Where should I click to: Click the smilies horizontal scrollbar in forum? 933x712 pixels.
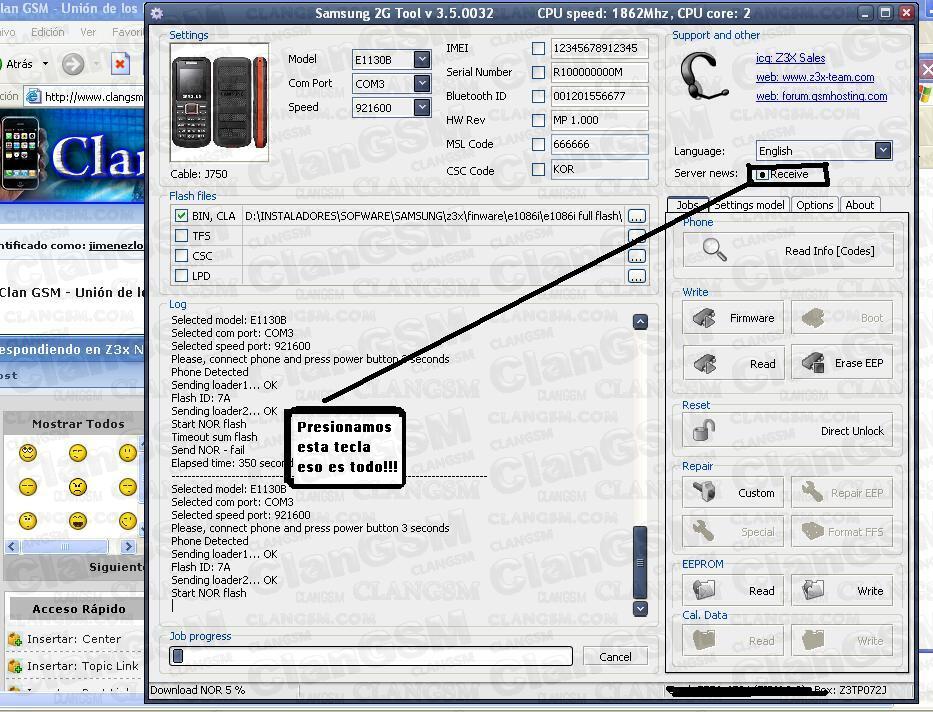(x=70, y=546)
